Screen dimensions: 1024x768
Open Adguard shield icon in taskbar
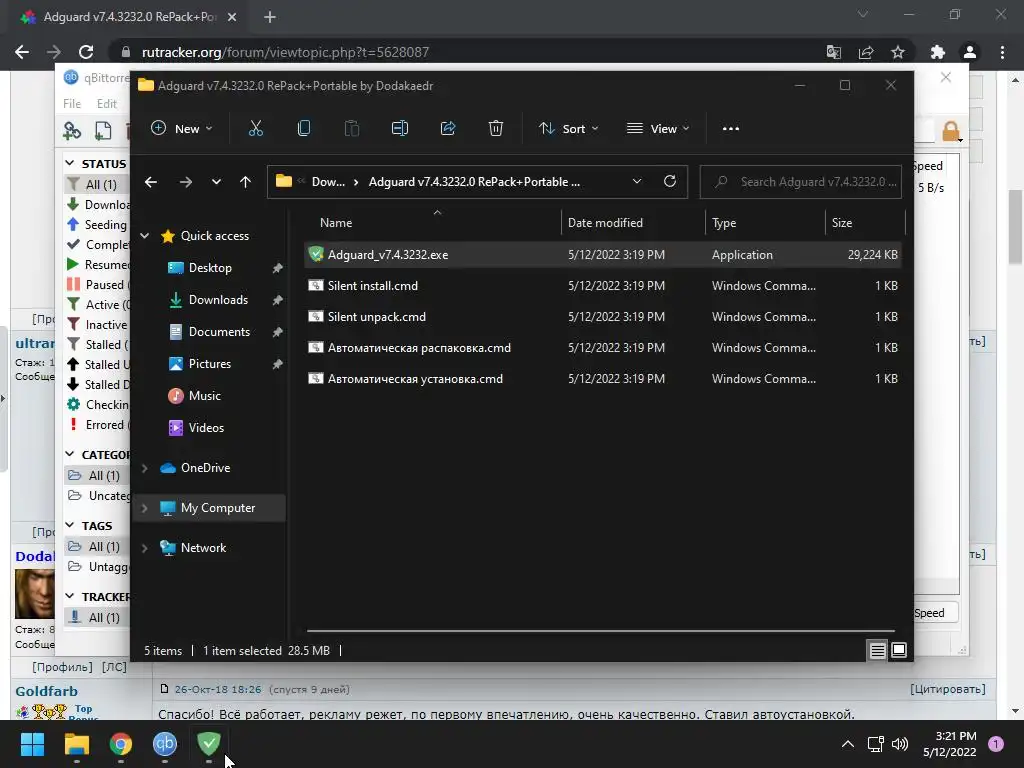(x=209, y=743)
